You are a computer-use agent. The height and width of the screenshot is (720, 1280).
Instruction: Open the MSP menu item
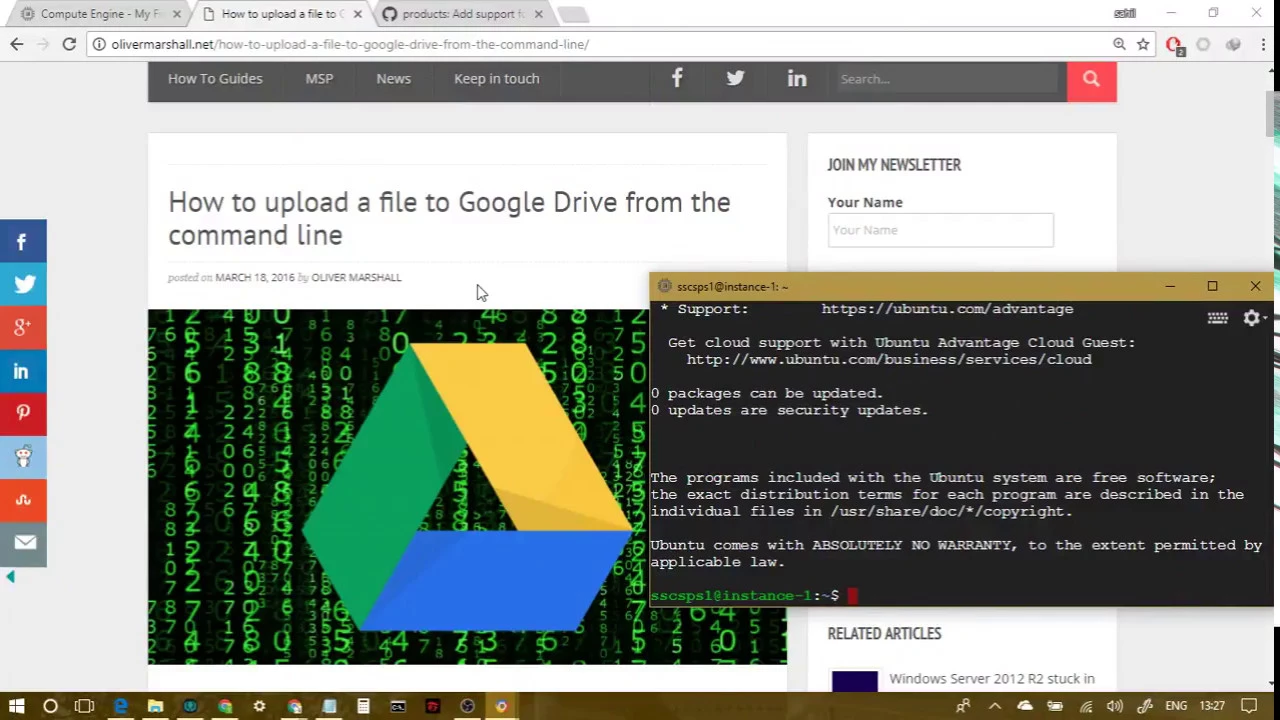(319, 79)
